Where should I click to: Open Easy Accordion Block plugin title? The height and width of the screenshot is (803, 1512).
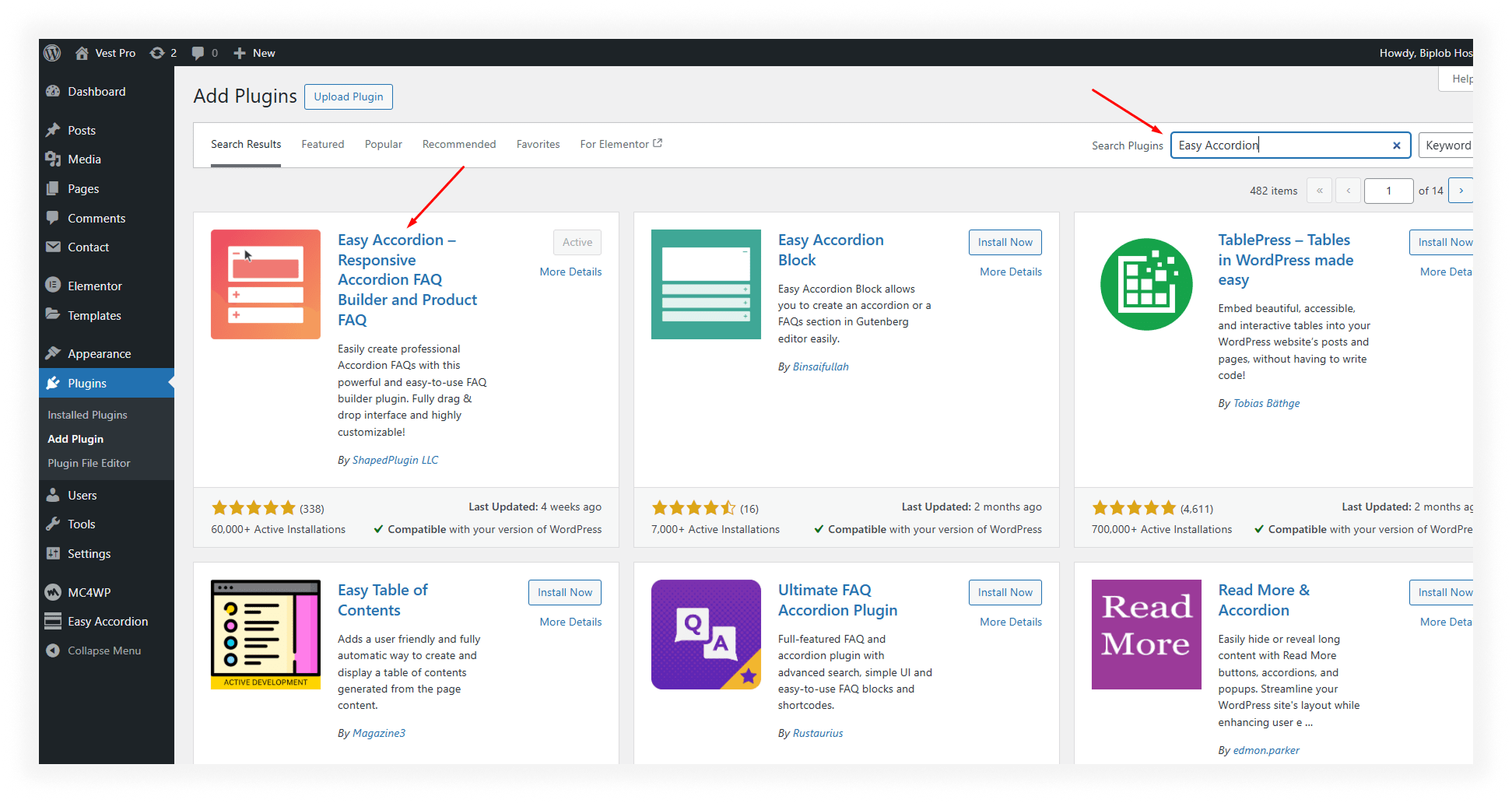[830, 250]
